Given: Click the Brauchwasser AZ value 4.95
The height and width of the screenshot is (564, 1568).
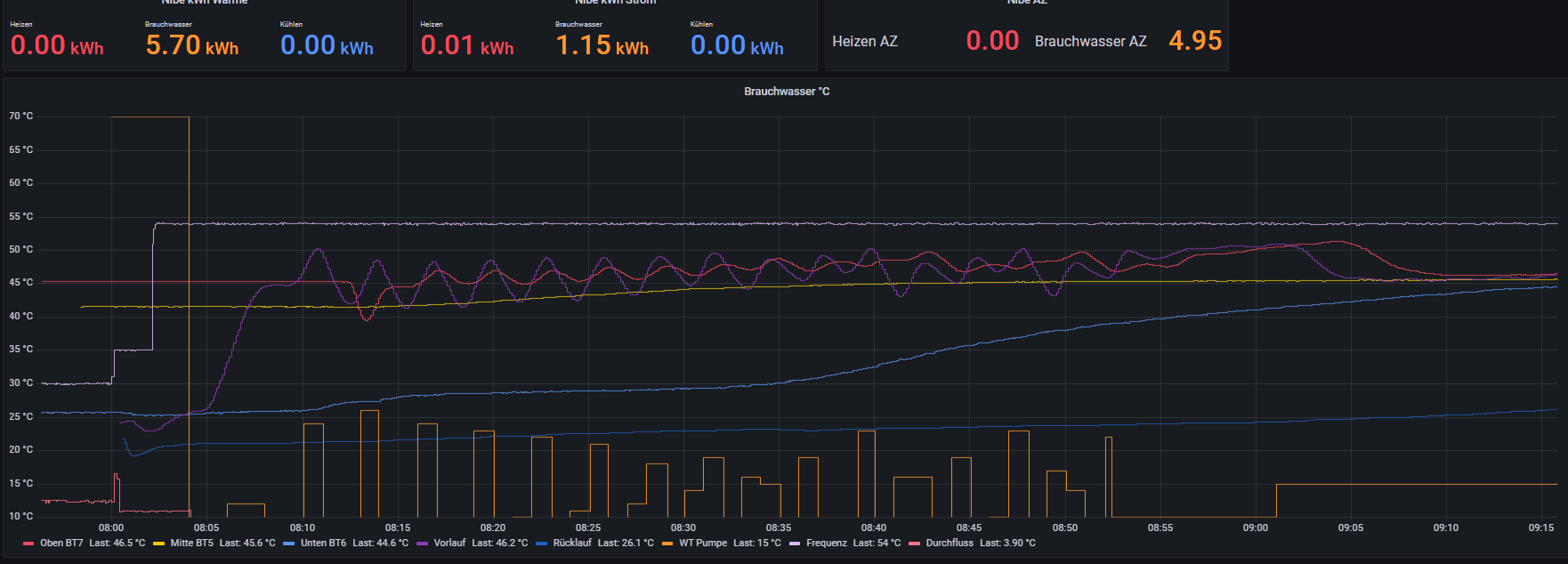Looking at the screenshot, I should [x=1195, y=40].
